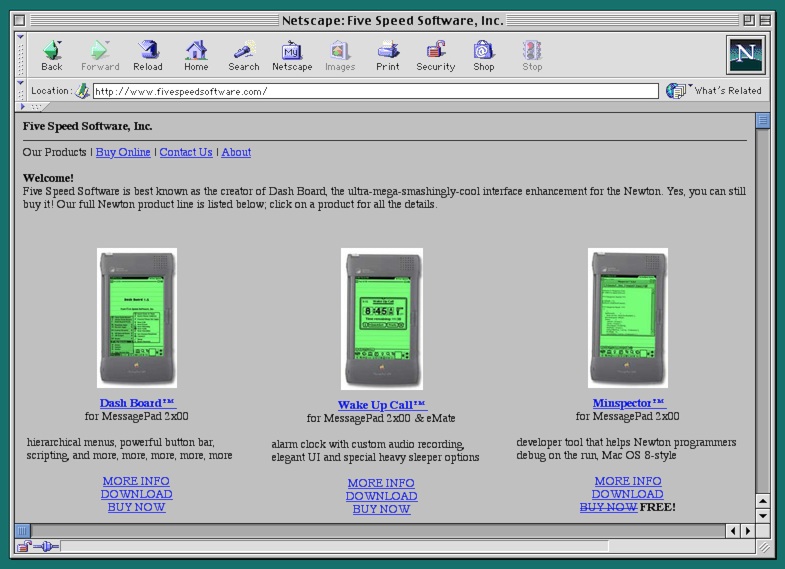Screen dimensions: 785x569
Task: Click the Dash Board Newton image
Action: (137, 318)
